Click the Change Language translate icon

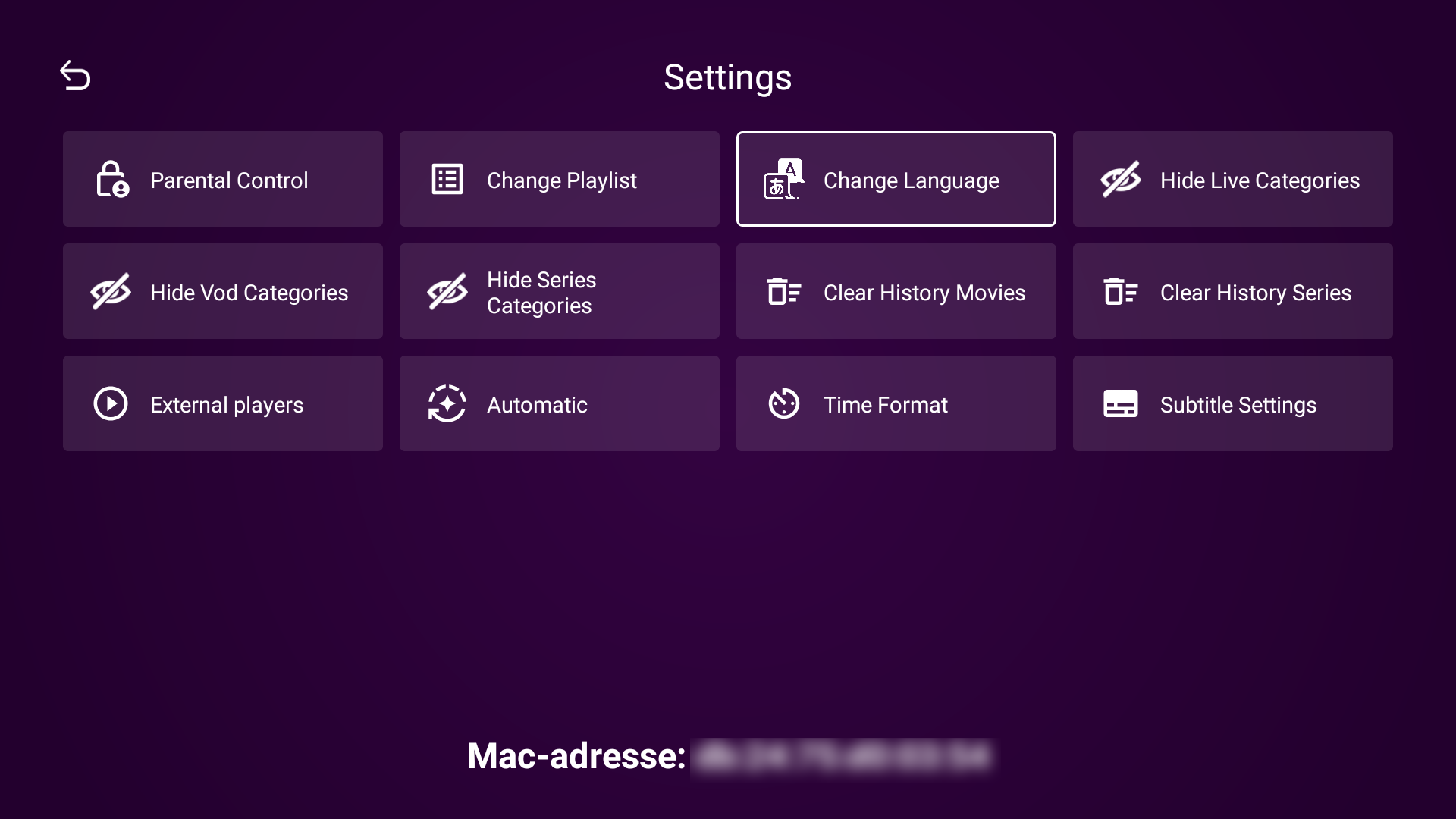(x=783, y=180)
